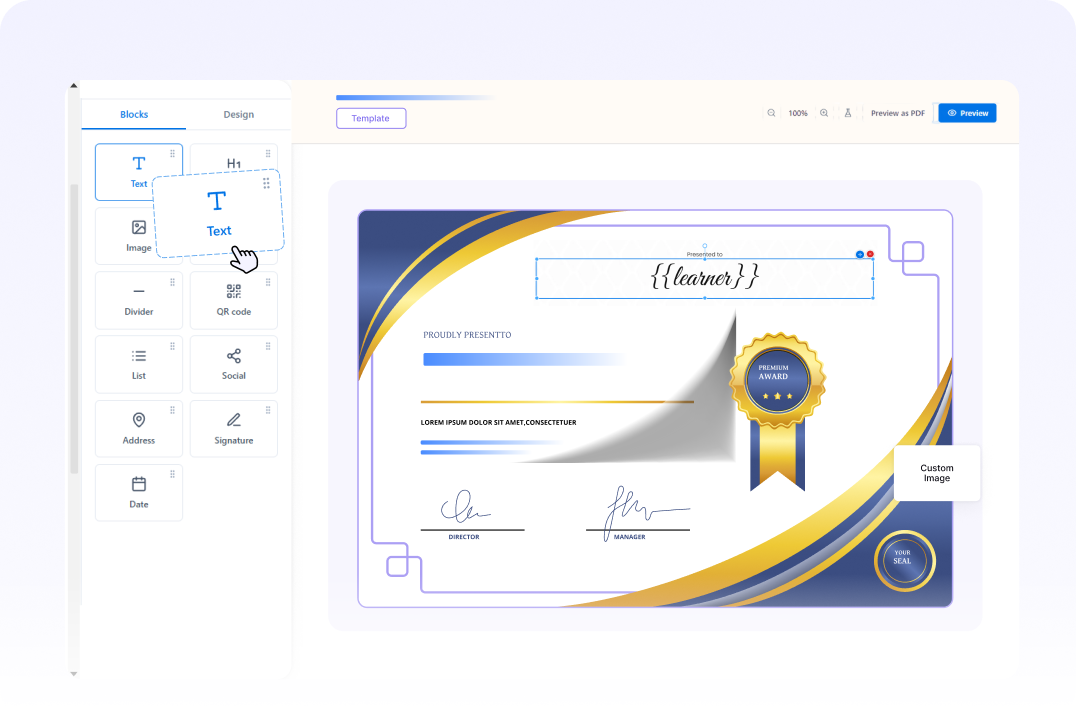Click the red delete icon on learner box
Screen dimensions: 1076x720
pyautogui.click(x=870, y=254)
